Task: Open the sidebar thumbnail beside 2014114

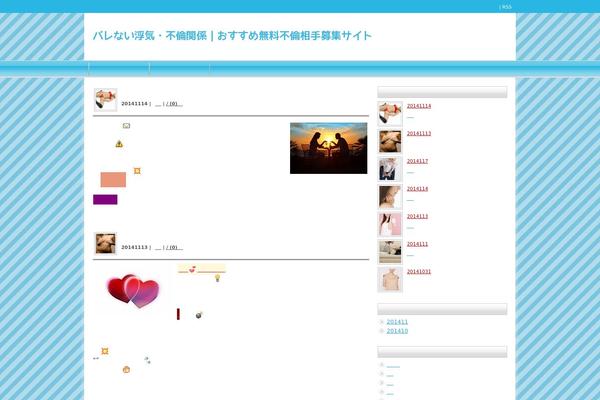Action: pyautogui.click(x=390, y=197)
